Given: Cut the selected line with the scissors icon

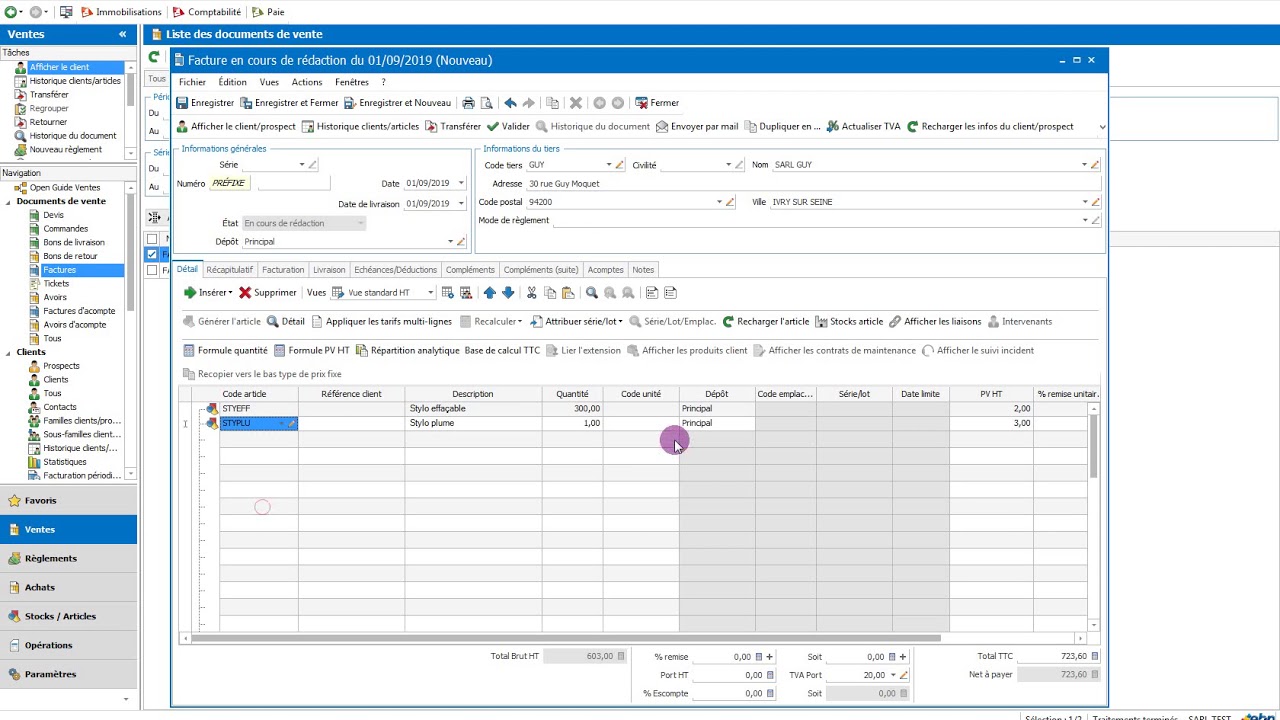Looking at the screenshot, I should pos(531,293).
